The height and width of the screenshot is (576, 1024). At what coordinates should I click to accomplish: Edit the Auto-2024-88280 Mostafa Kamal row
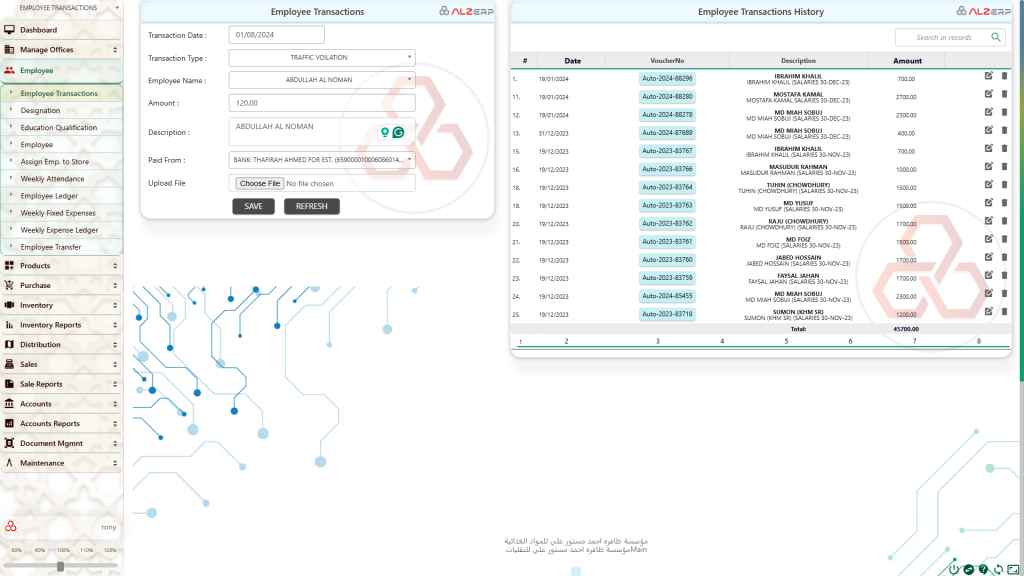click(989, 94)
